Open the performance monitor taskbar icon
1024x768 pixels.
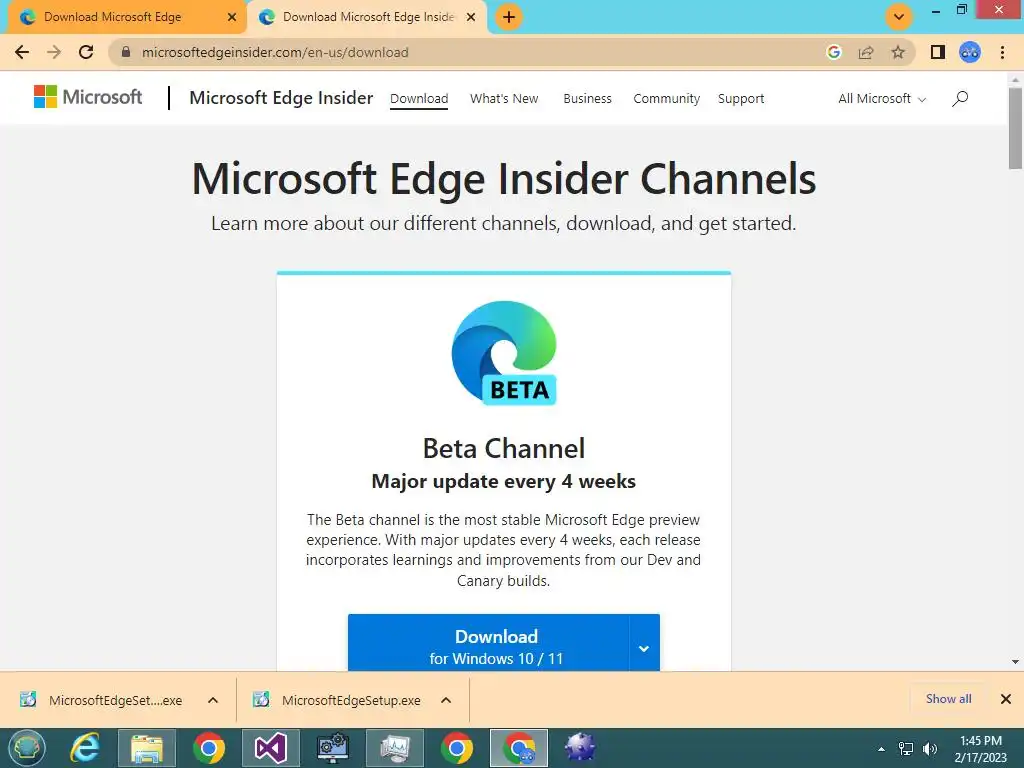point(395,748)
